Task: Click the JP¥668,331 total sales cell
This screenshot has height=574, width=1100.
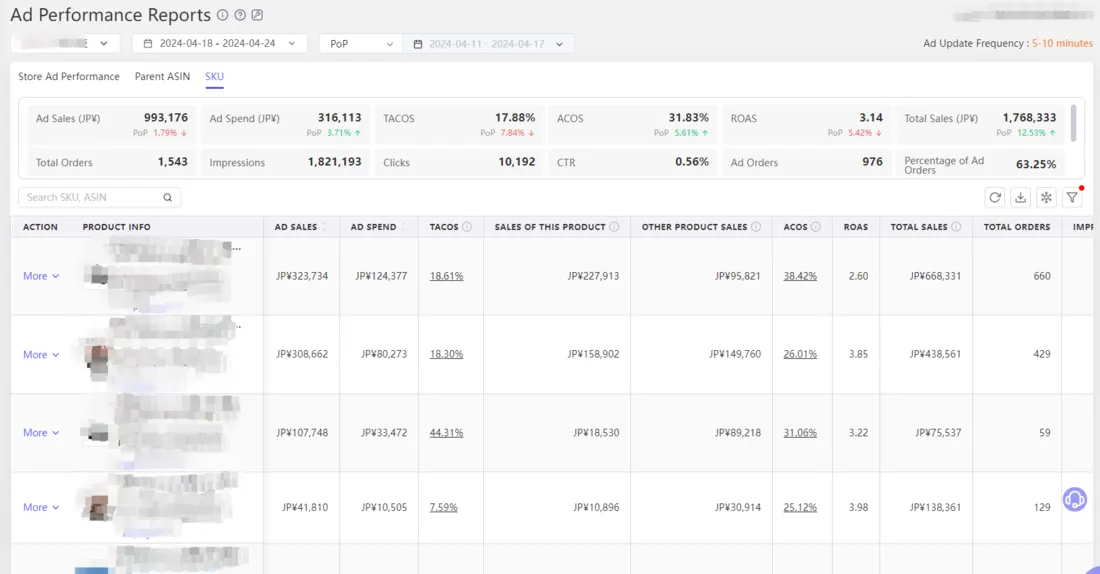Action: tap(935, 276)
